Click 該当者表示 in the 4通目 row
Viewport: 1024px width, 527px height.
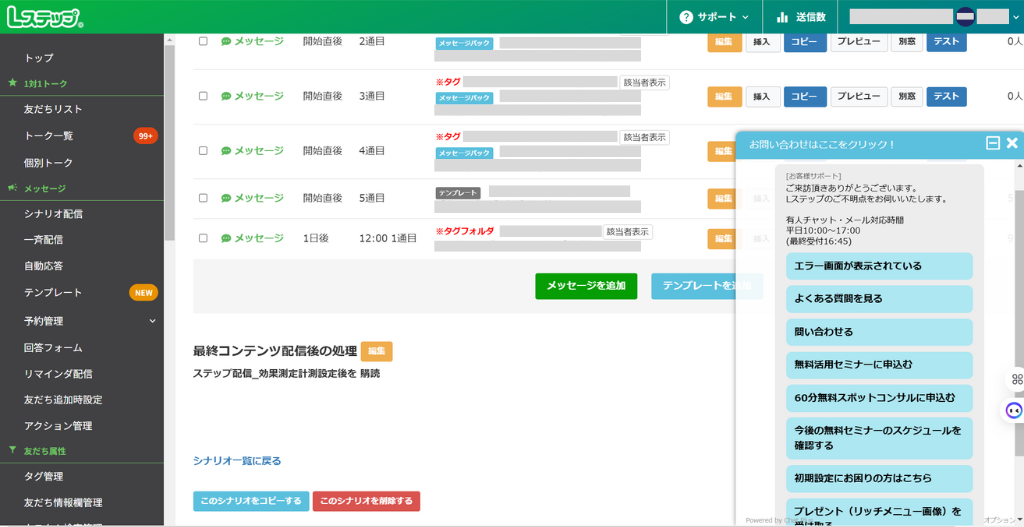[x=645, y=138]
